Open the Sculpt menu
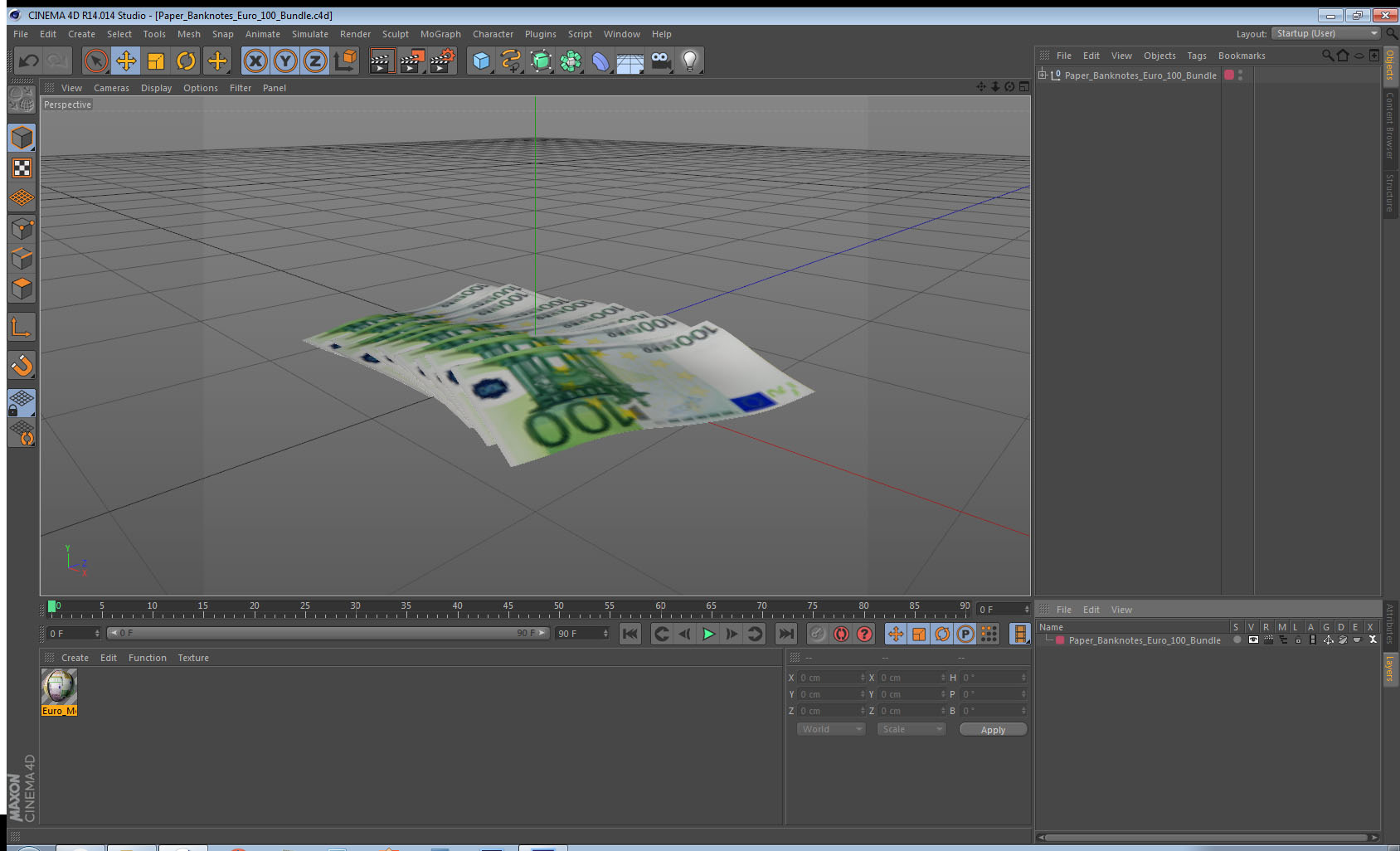Viewport: 1400px width, 851px height. tap(396, 34)
